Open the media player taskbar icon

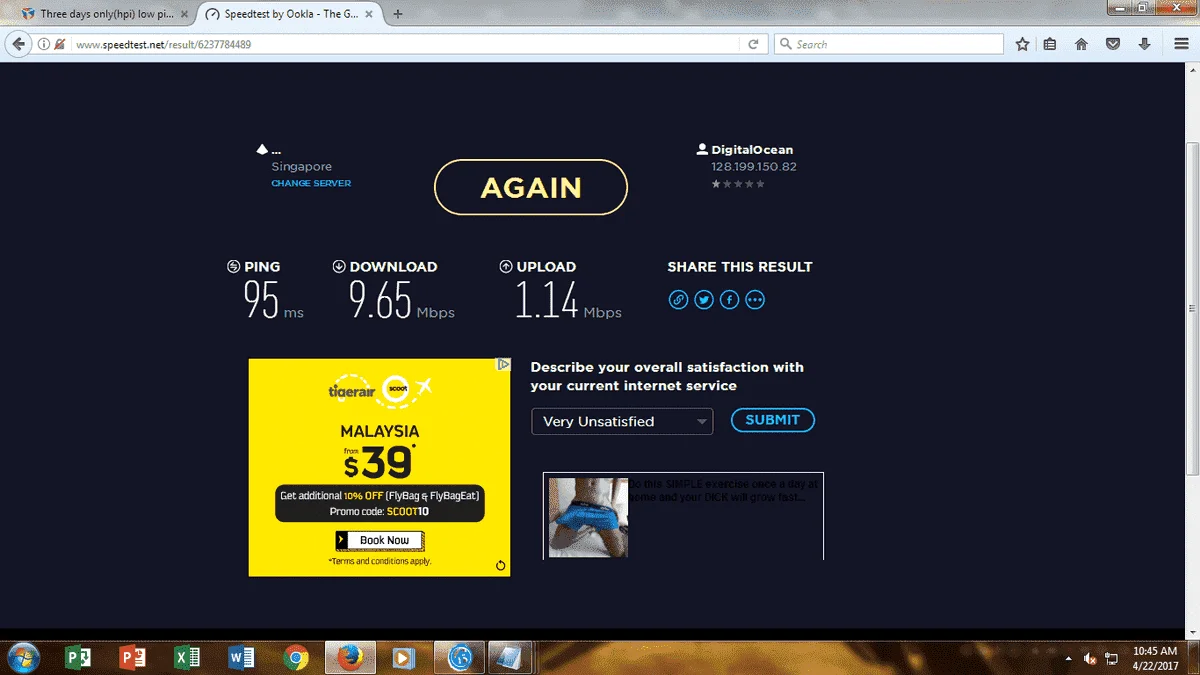pos(403,657)
